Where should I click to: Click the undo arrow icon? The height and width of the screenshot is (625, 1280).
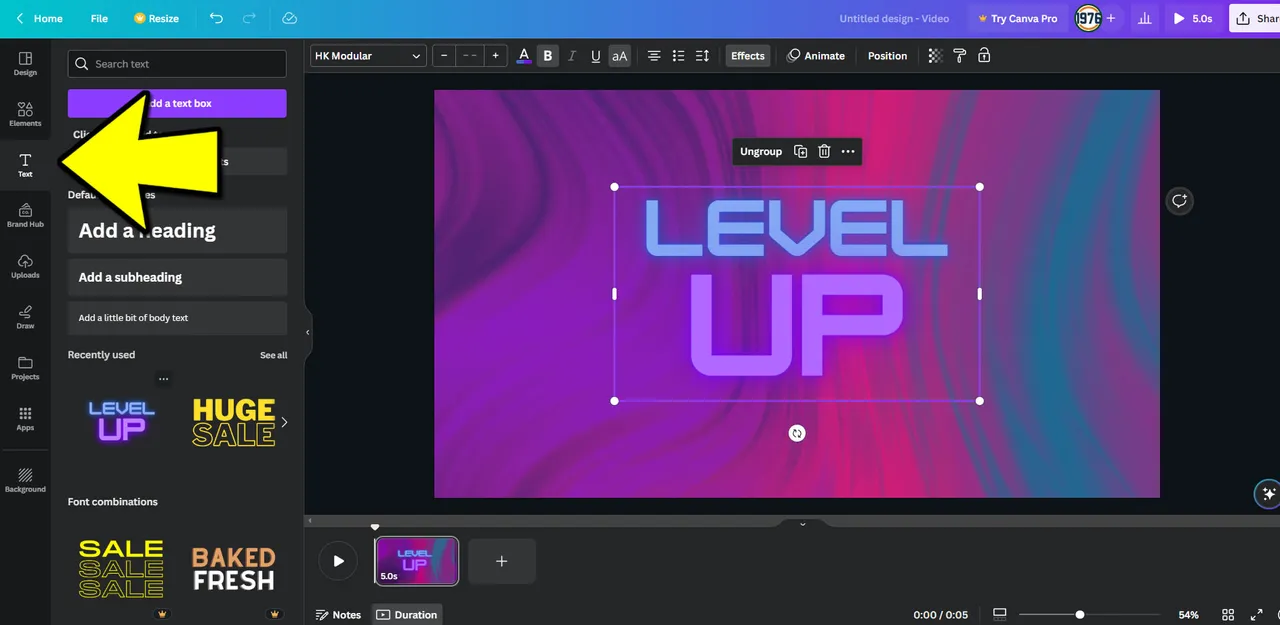click(217, 18)
